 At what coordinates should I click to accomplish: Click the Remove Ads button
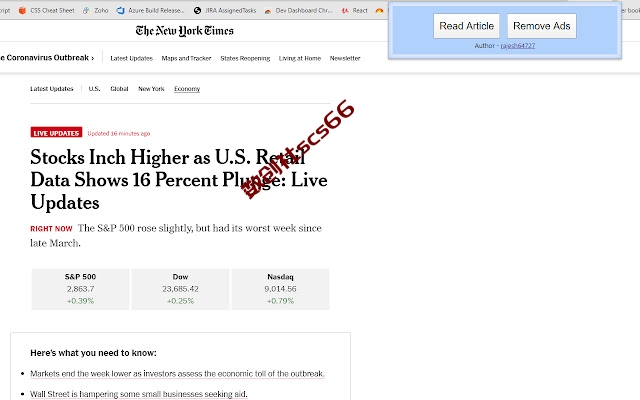tap(542, 26)
